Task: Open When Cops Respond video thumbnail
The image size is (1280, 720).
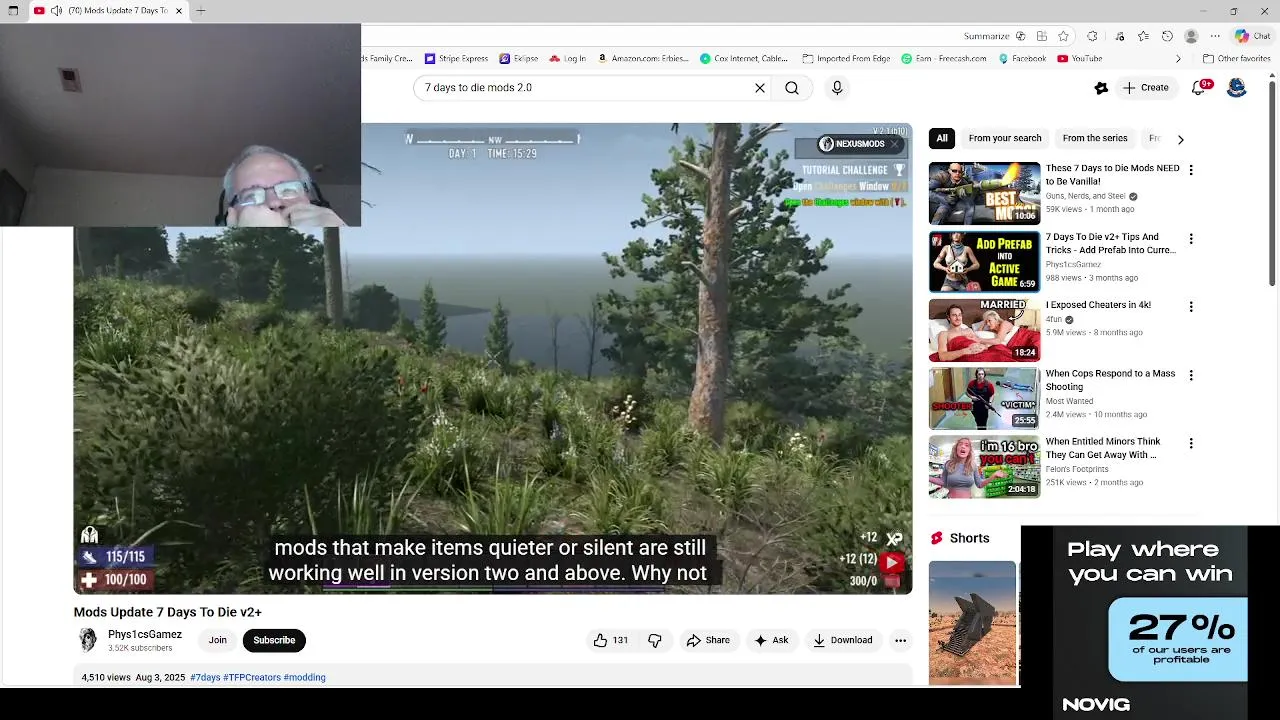Action: click(x=984, y=398)
